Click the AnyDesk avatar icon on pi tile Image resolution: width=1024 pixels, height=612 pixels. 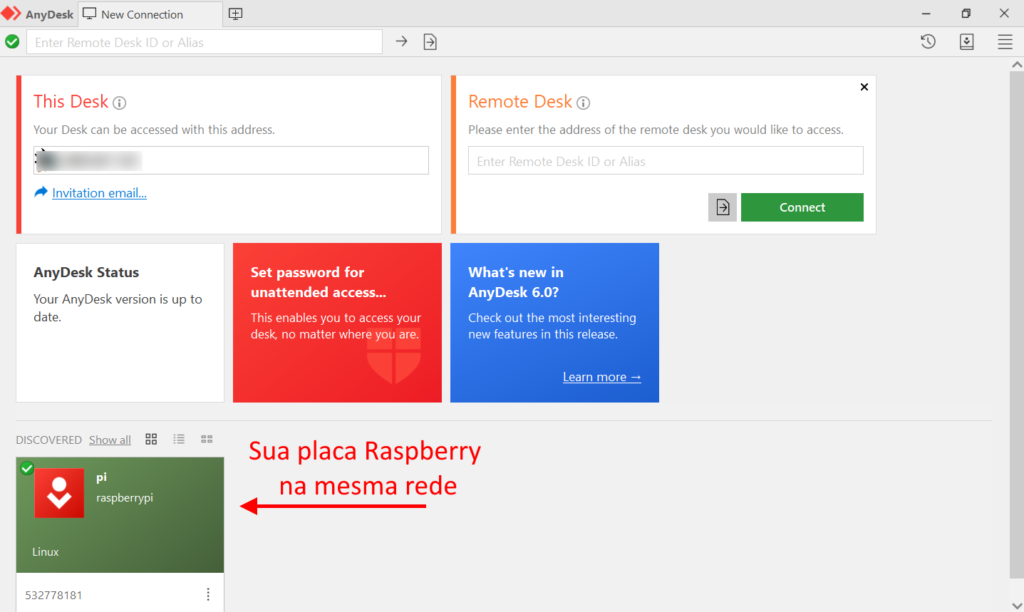tap(59, 493)
